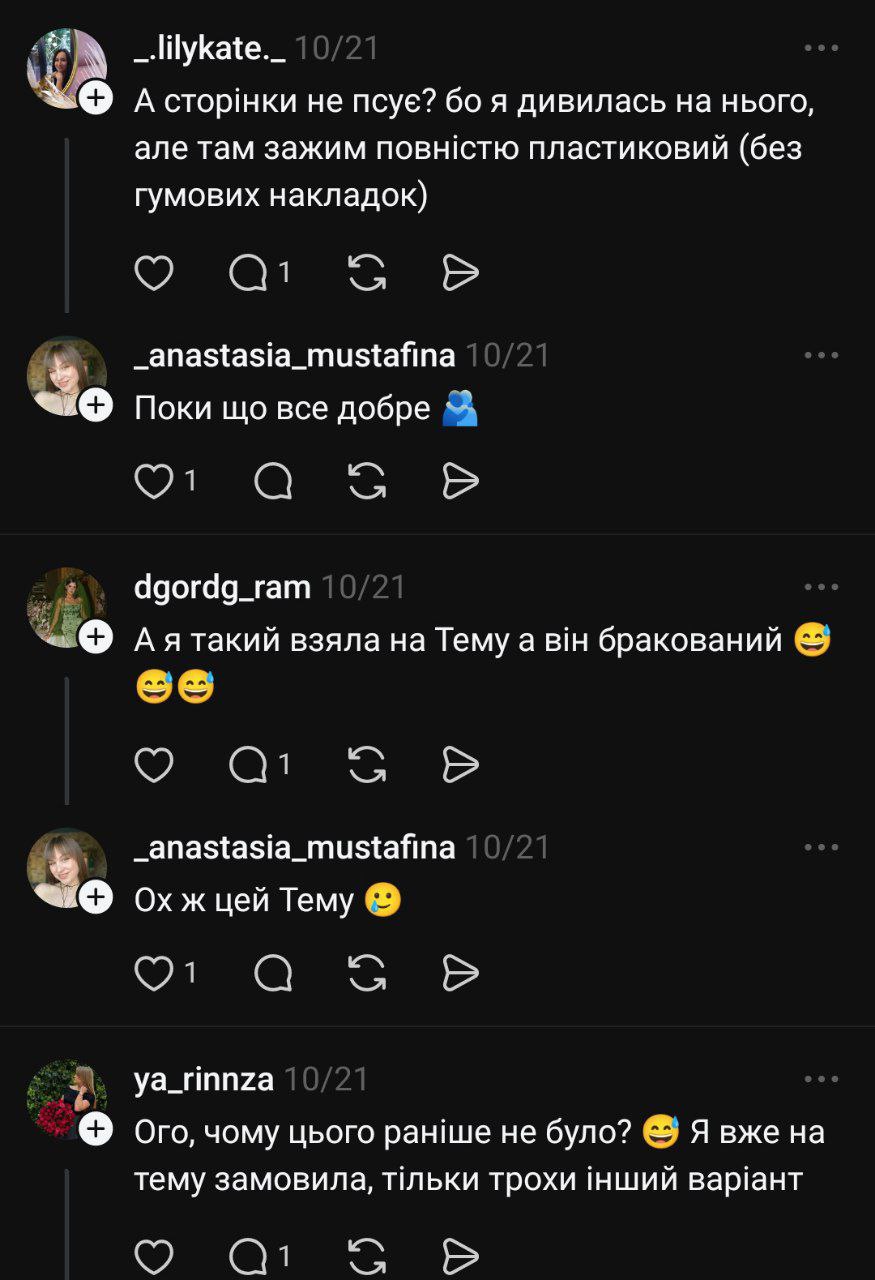Viewport: 875px width, 1280px height.
Task: Reply to the 'Поки що все добре' comment
Action: click(x=273, y=482)
